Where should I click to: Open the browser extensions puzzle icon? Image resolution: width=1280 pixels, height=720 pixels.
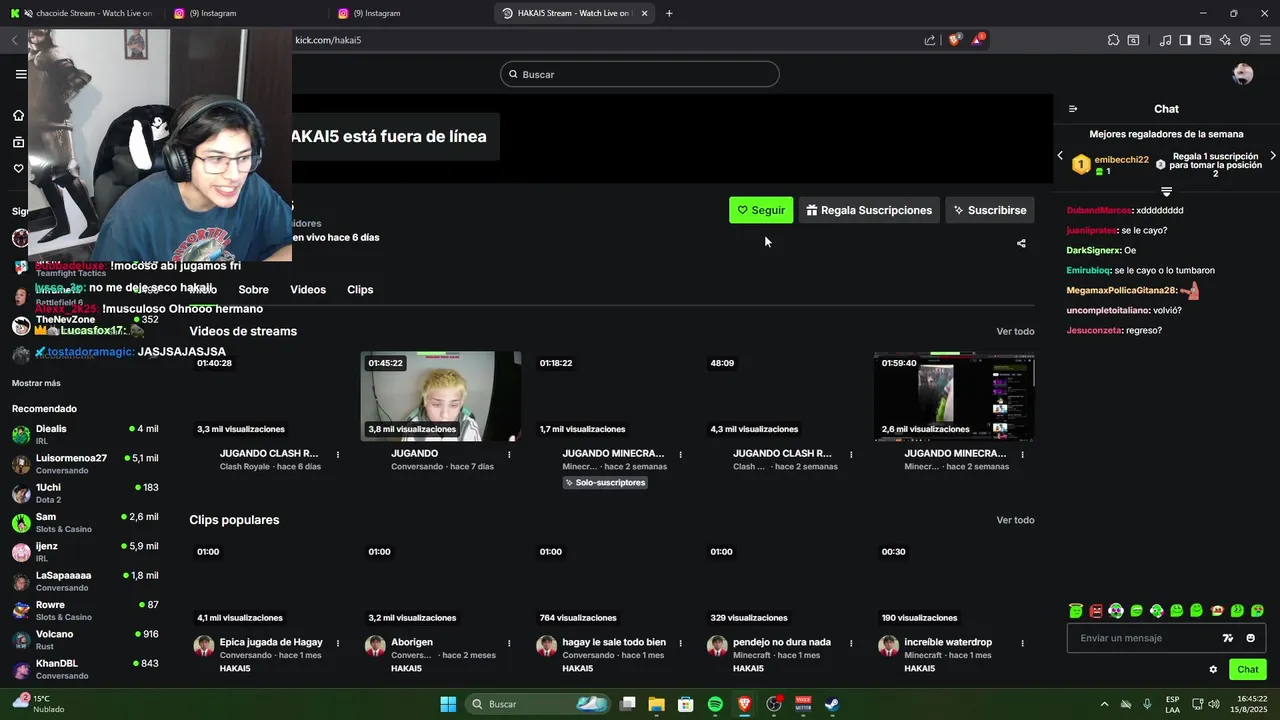point(1113,40)
